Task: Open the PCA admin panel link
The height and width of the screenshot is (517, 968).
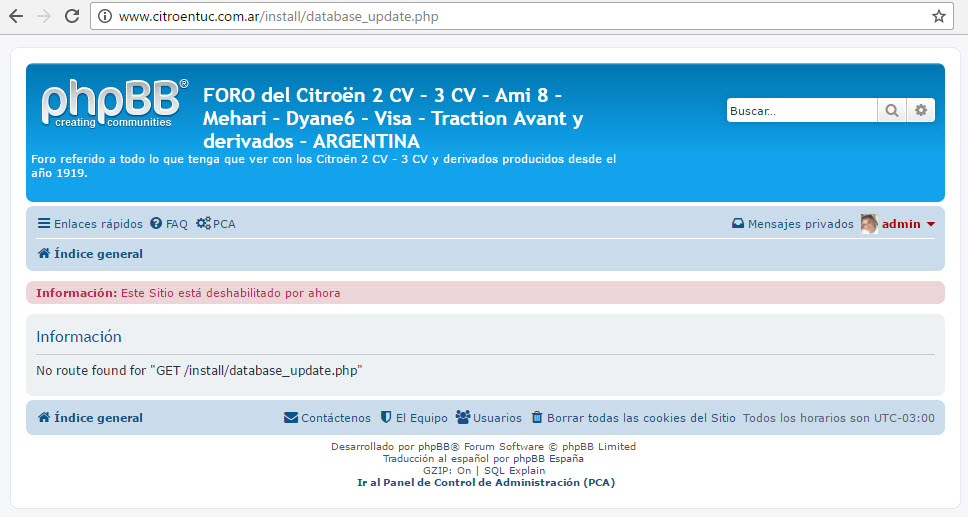Action: pos(217,224)
